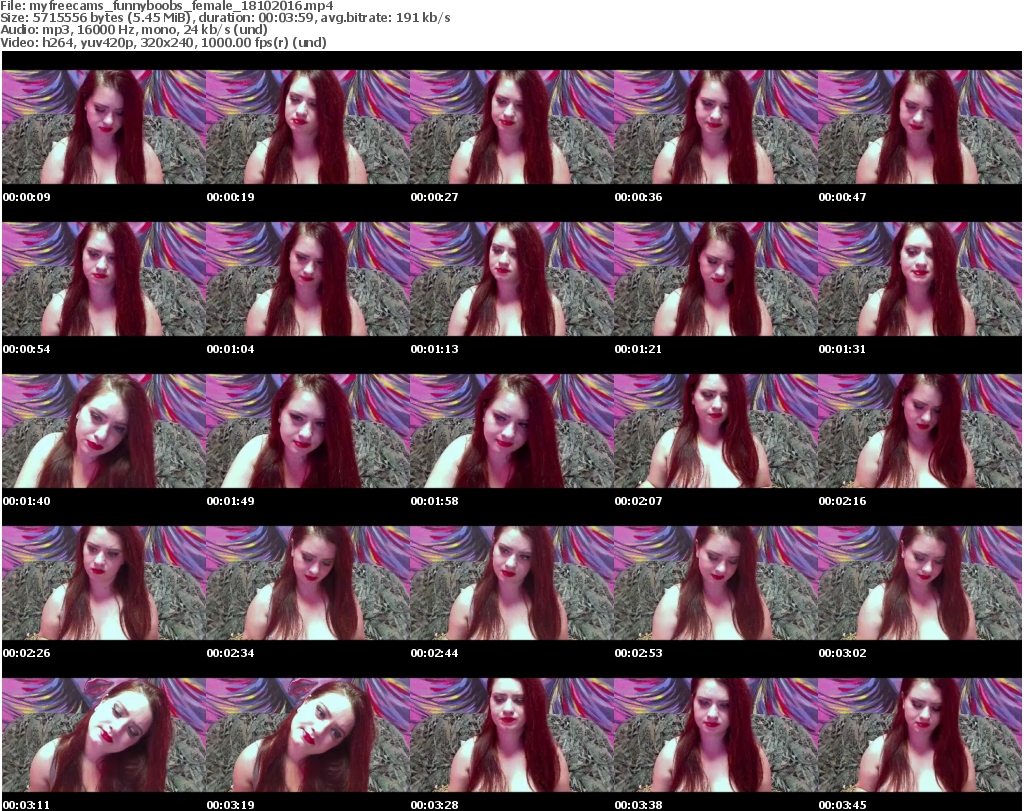Click the 'Video: h264, yuv420p' info line

point(163,42)
